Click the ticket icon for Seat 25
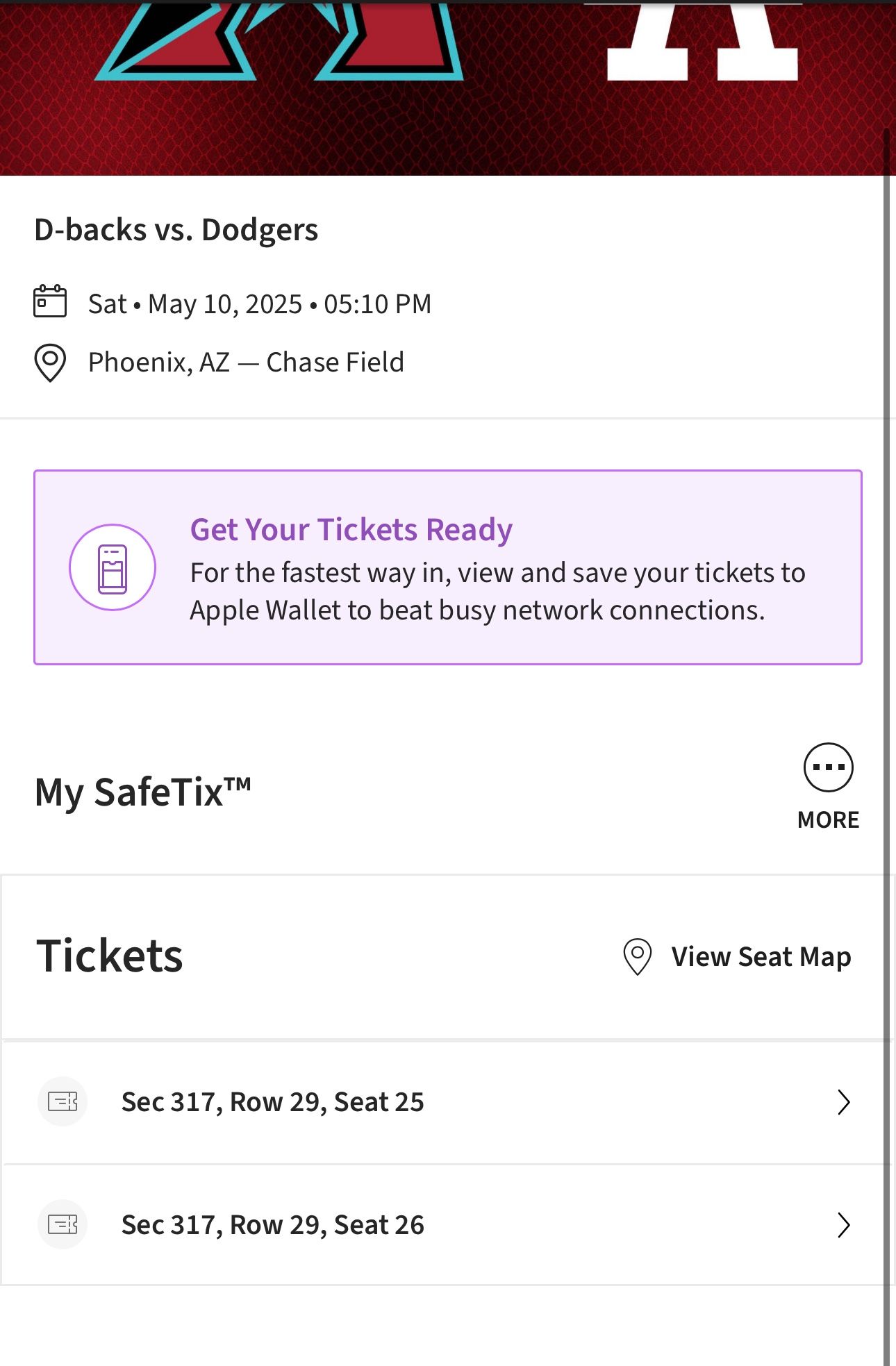 [x=63, y=1101]
